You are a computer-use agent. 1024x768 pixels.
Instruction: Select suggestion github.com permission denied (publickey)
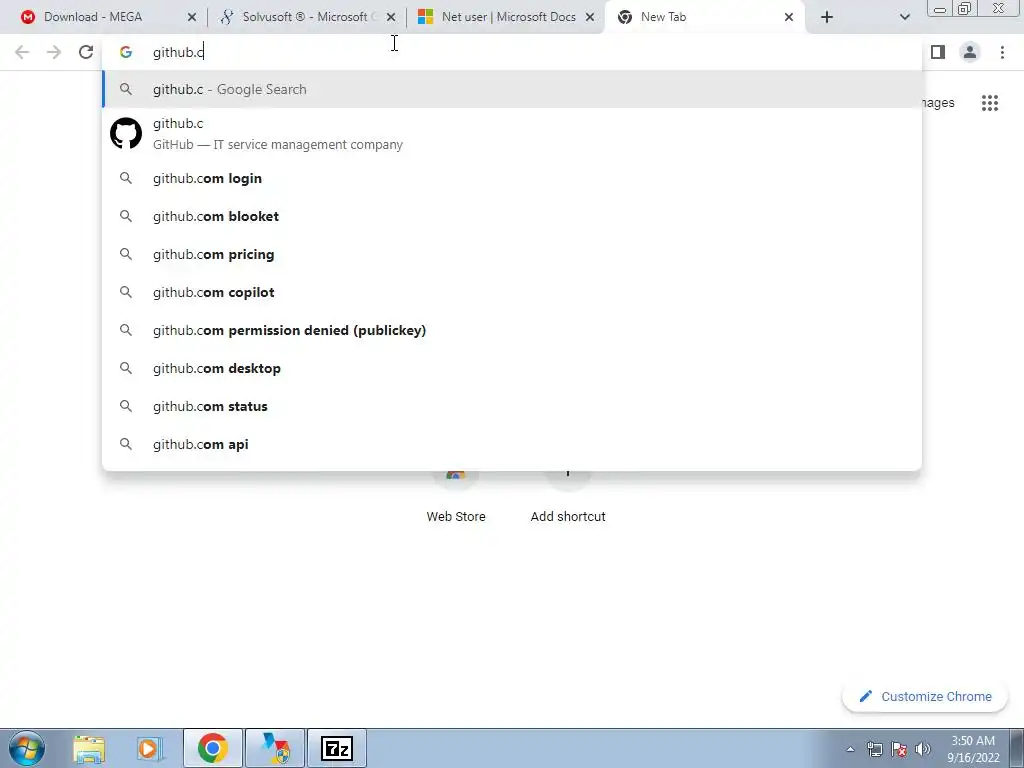coord(512,330)
